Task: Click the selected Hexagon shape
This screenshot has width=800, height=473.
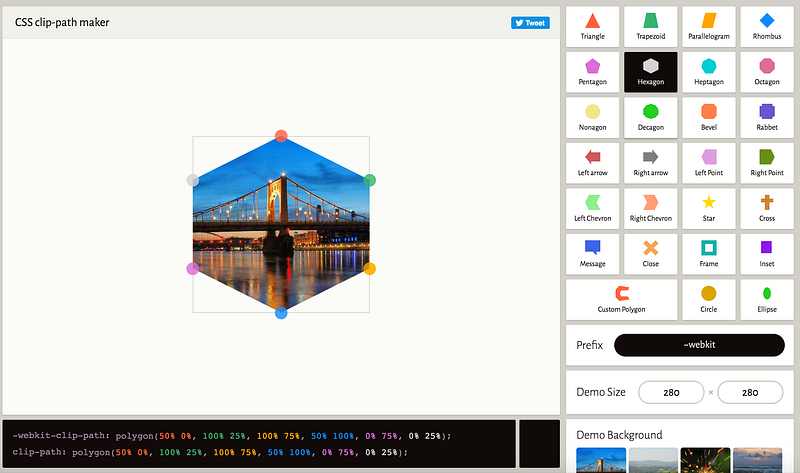Action: (x=651, y=72)
